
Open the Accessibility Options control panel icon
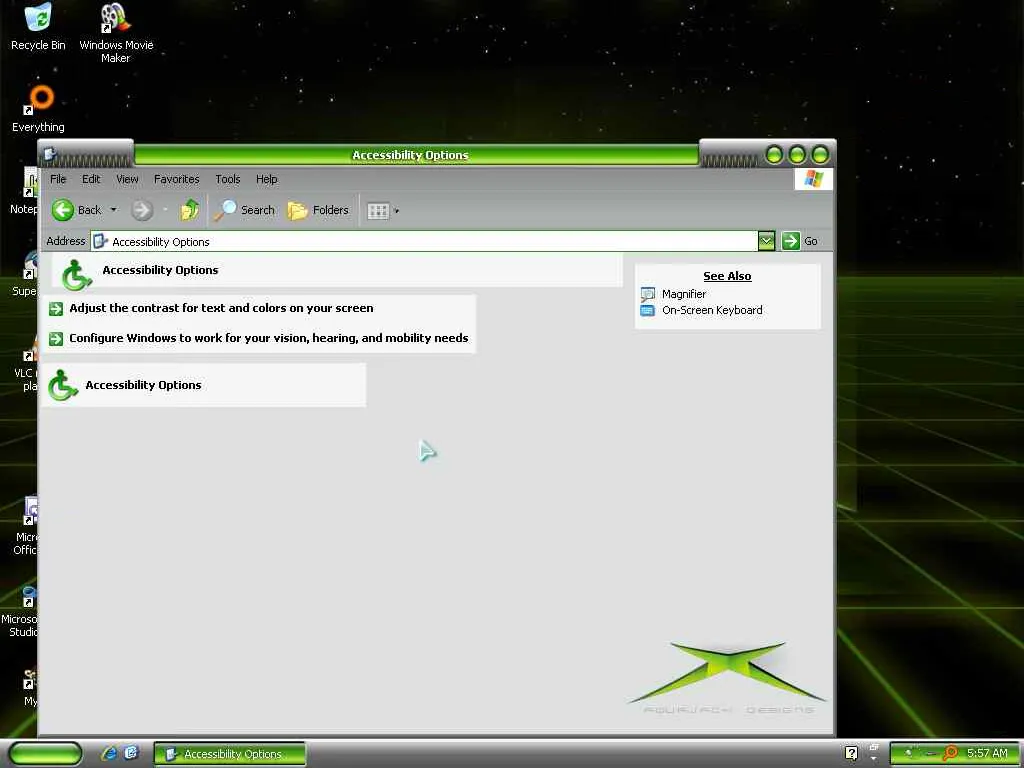(63, 385)
